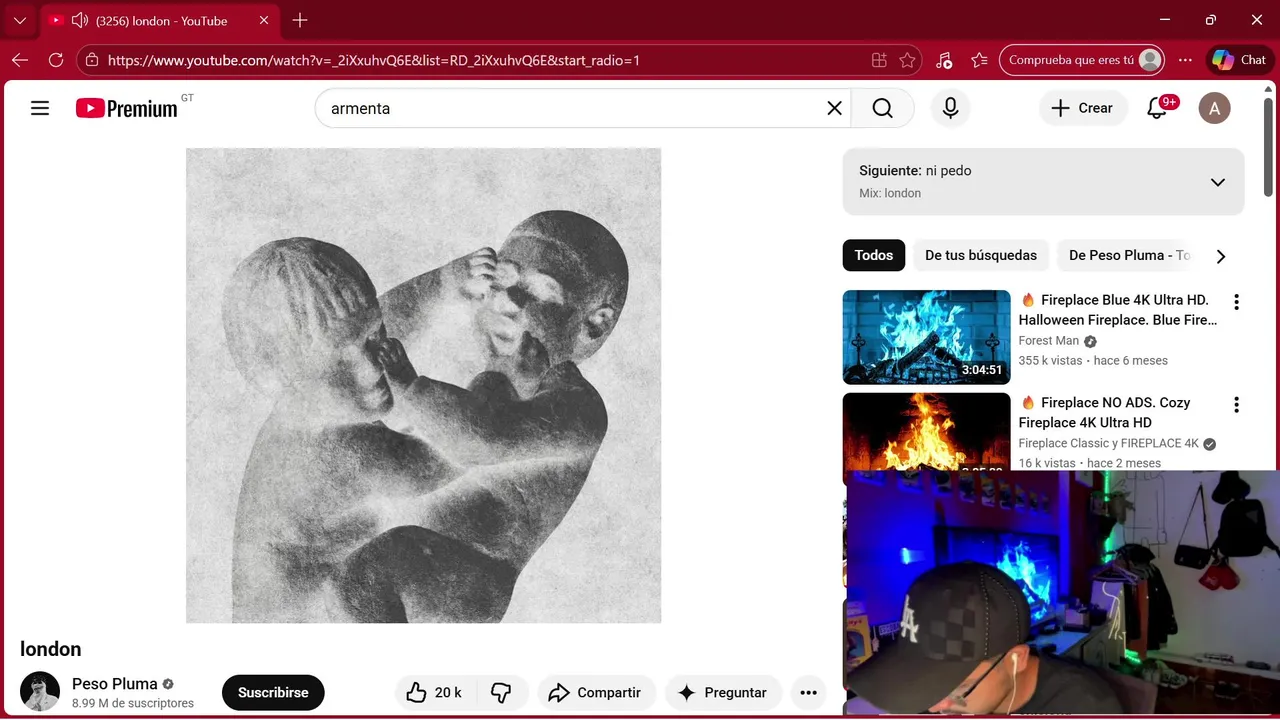1280x720 pixels.
Task: Open browser settings three-dot menu
Action: point(1185,60)
